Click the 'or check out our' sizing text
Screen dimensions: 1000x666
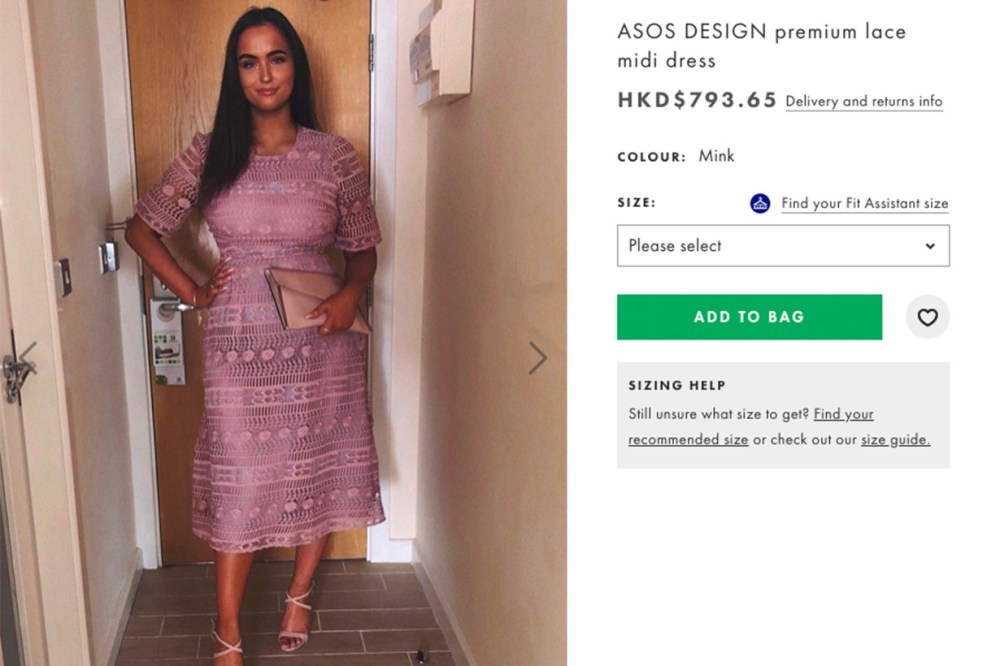(x=805, y=439)
